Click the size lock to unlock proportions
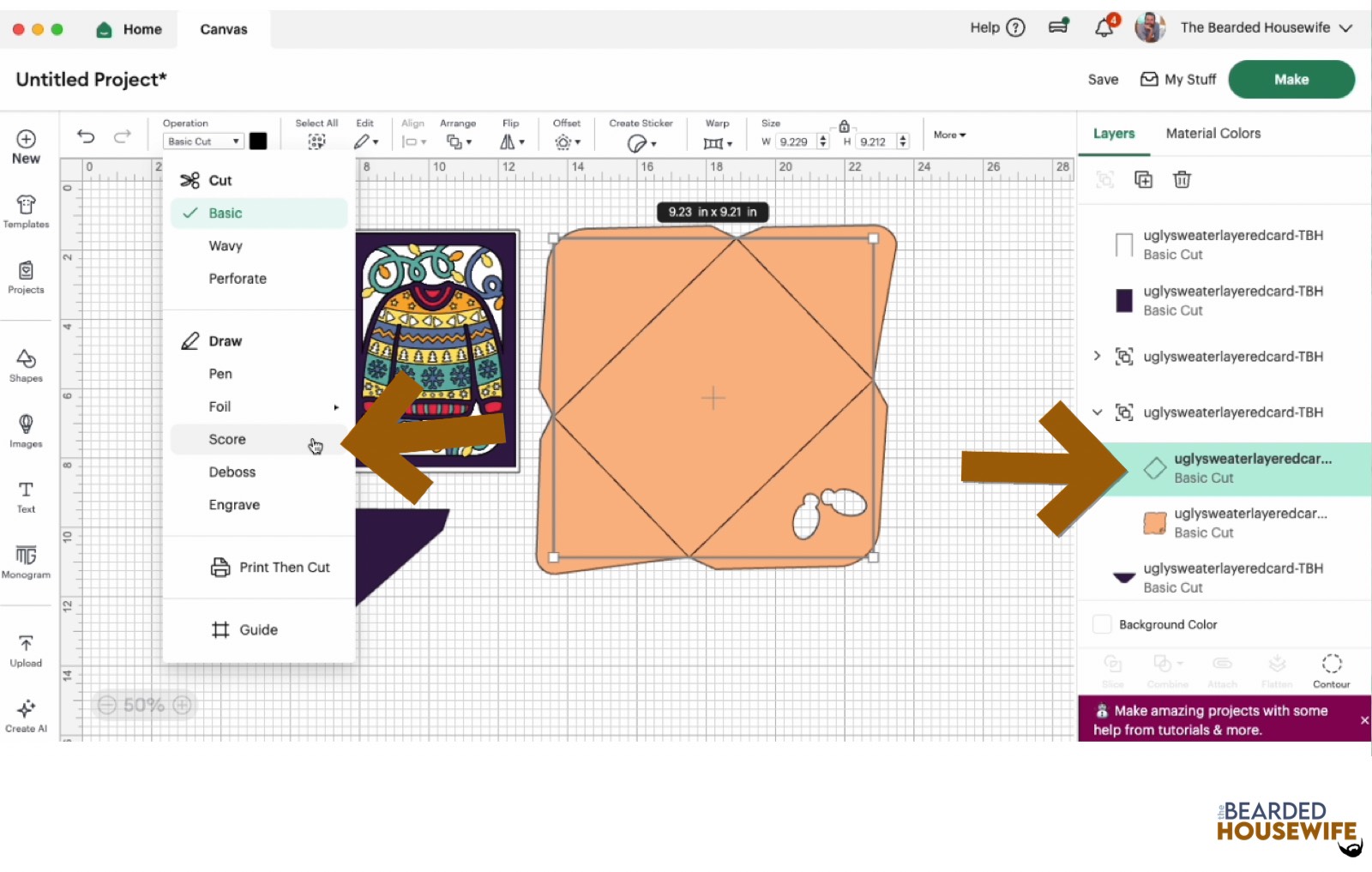Viewport: 1372px width, 872px height. [843, 124]
